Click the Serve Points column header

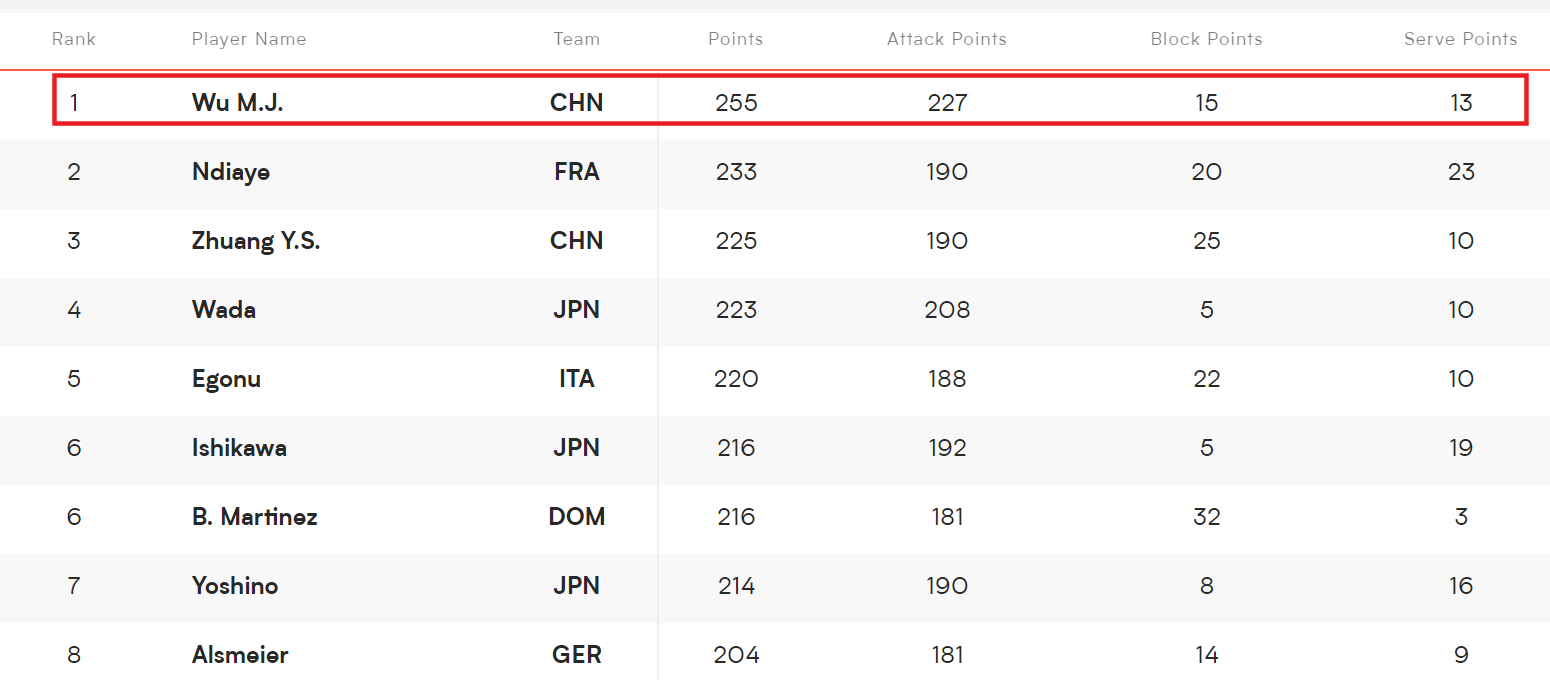(x=1460, y=39)
